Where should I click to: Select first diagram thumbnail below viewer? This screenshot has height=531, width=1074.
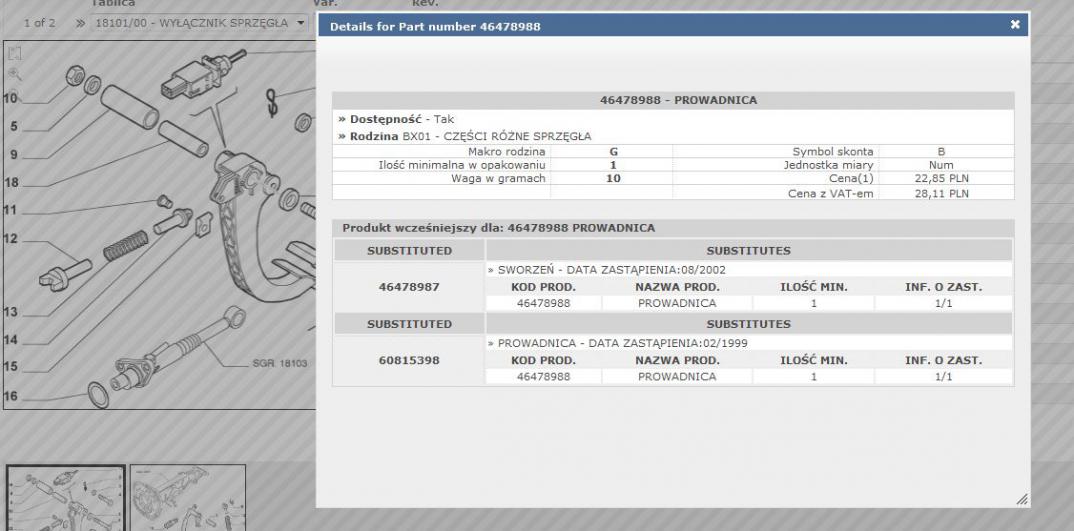point(66,497)
